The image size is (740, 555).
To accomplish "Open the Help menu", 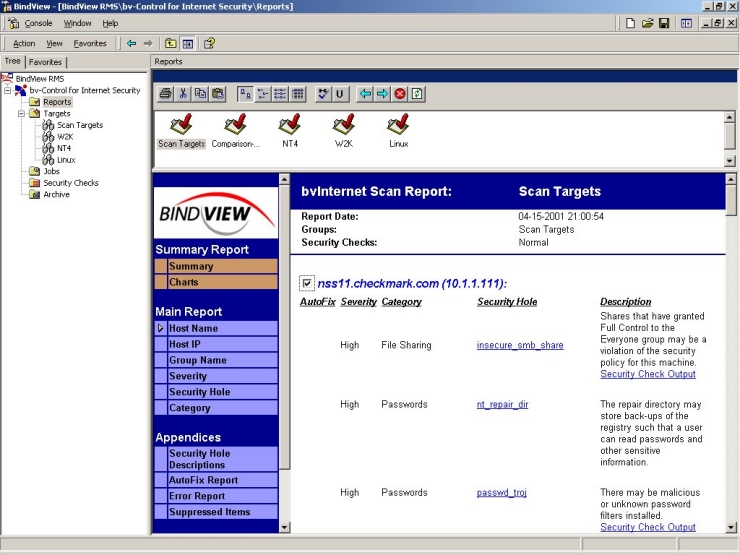I will click(110, 23).
